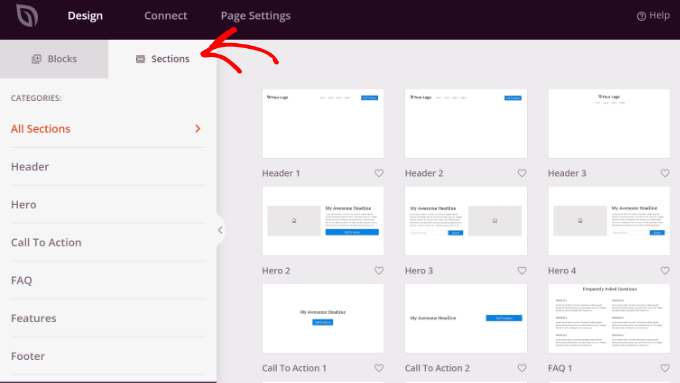Favorite Header 2 with the heart icon

coord(522,173)
